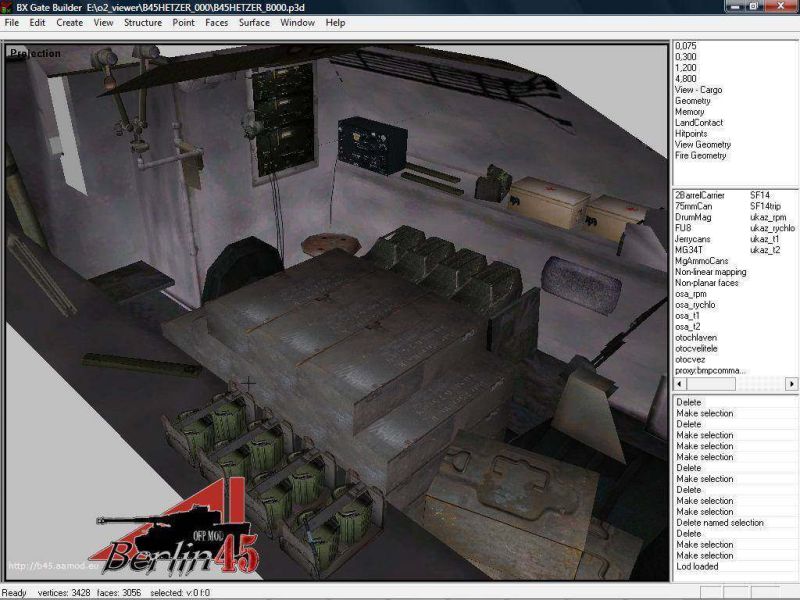Image resolution: width=800 pixels, height=600 pixels.
Task: Open the Edit menu
Action: click(37, 23)
